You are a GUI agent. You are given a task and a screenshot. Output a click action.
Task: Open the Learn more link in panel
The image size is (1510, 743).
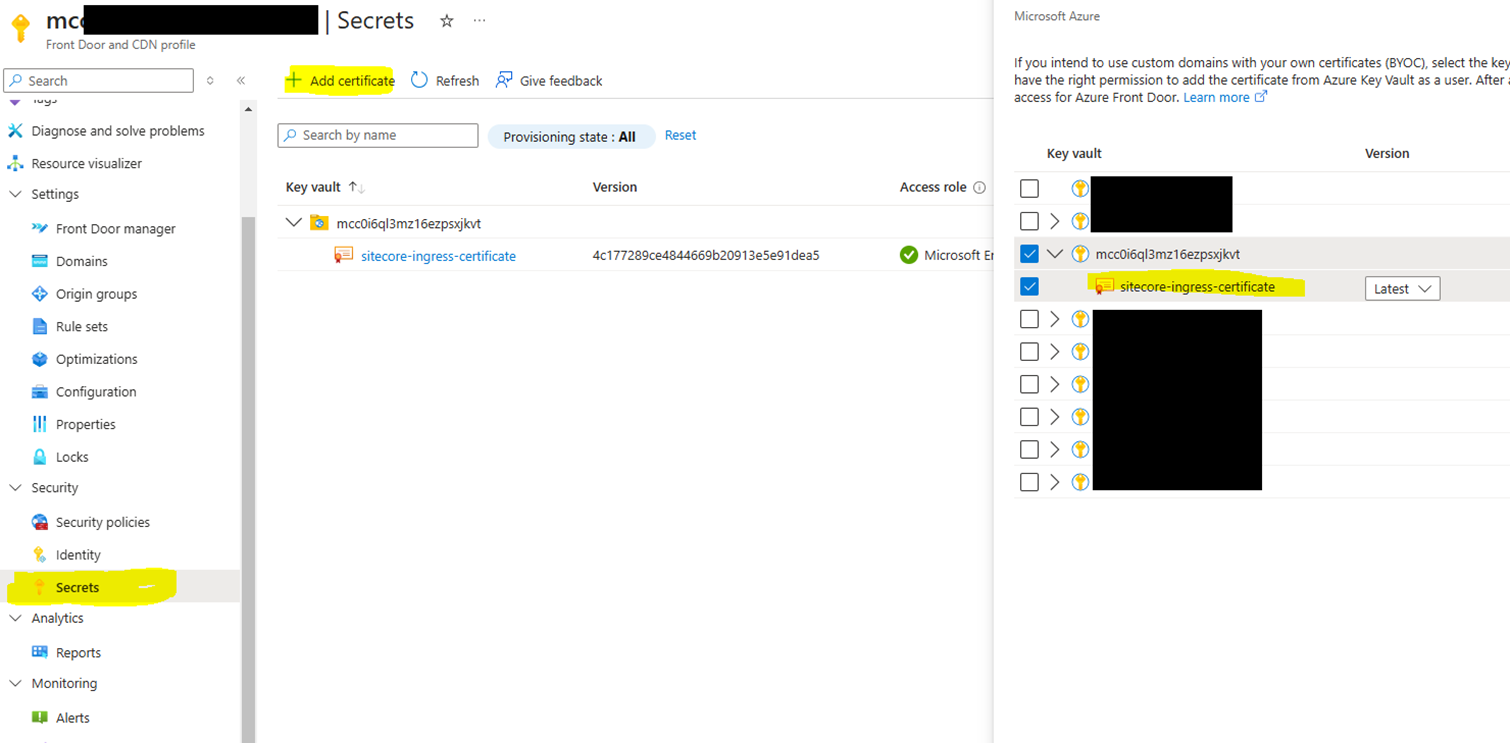pyautogui.click(x=1217, y=97)
